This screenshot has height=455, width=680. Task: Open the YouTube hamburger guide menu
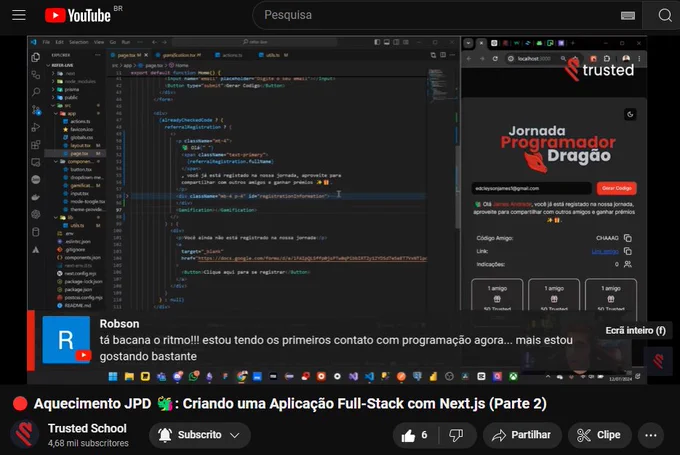coord(19,15)
